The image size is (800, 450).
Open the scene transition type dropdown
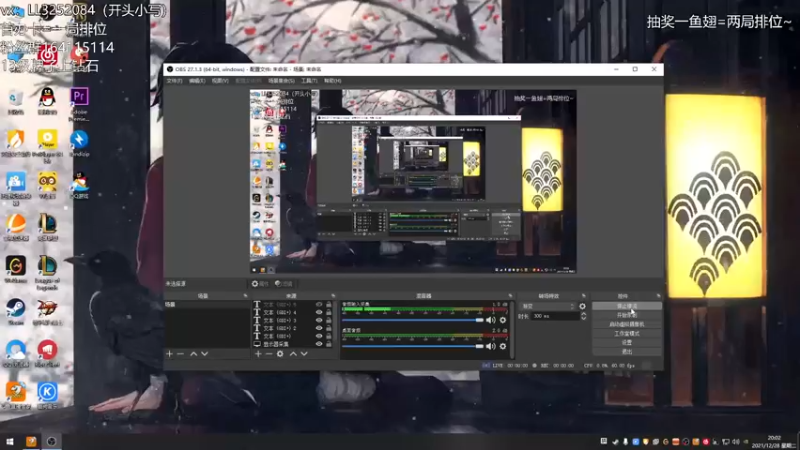(x=547, y=306)
